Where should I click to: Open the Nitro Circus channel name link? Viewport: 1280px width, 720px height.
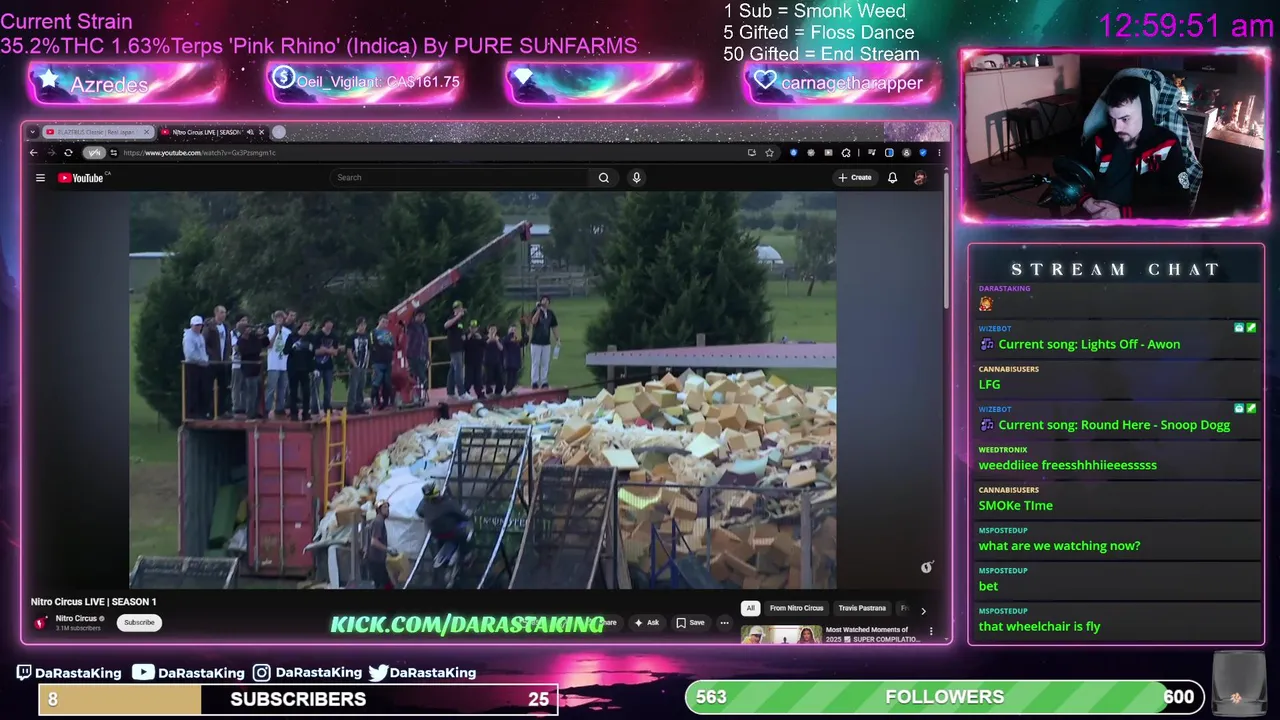77,618
